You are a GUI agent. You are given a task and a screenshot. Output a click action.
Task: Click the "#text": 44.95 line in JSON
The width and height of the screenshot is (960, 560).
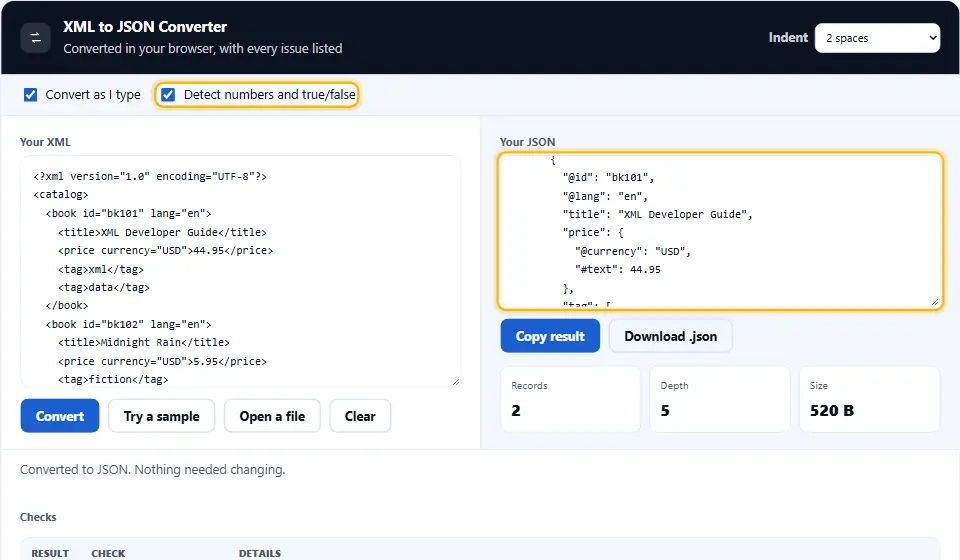[x=618, y=269]
